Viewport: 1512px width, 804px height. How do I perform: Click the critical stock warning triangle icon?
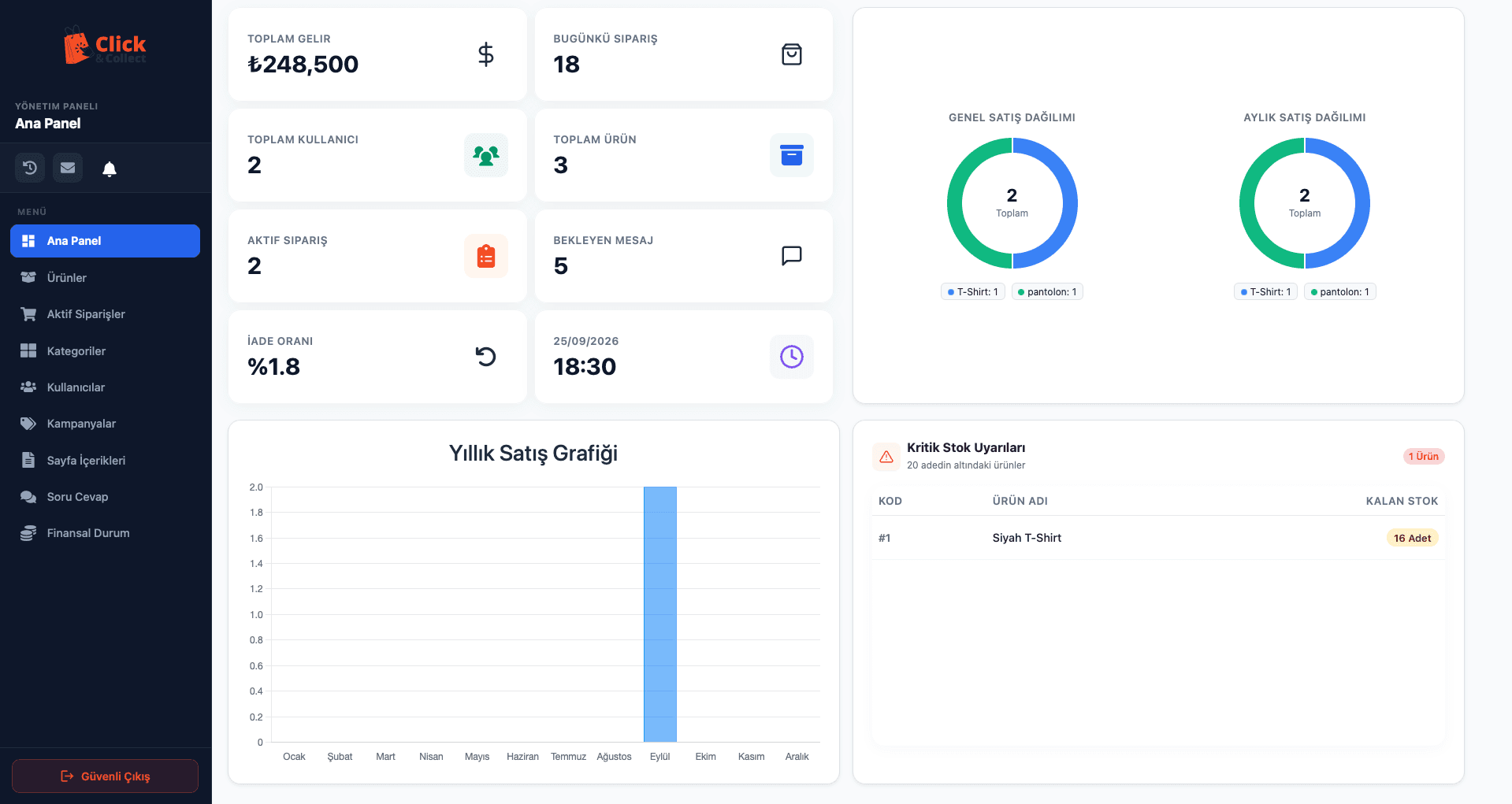point(886,457)
